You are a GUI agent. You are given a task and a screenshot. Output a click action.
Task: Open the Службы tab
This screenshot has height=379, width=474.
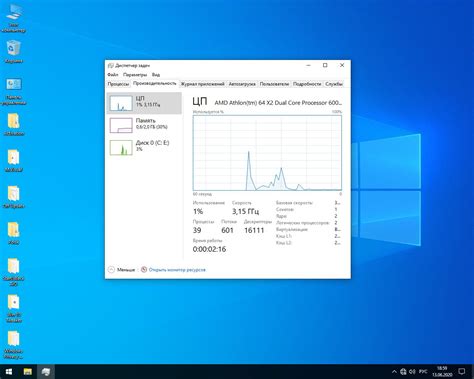click(334, 84)
